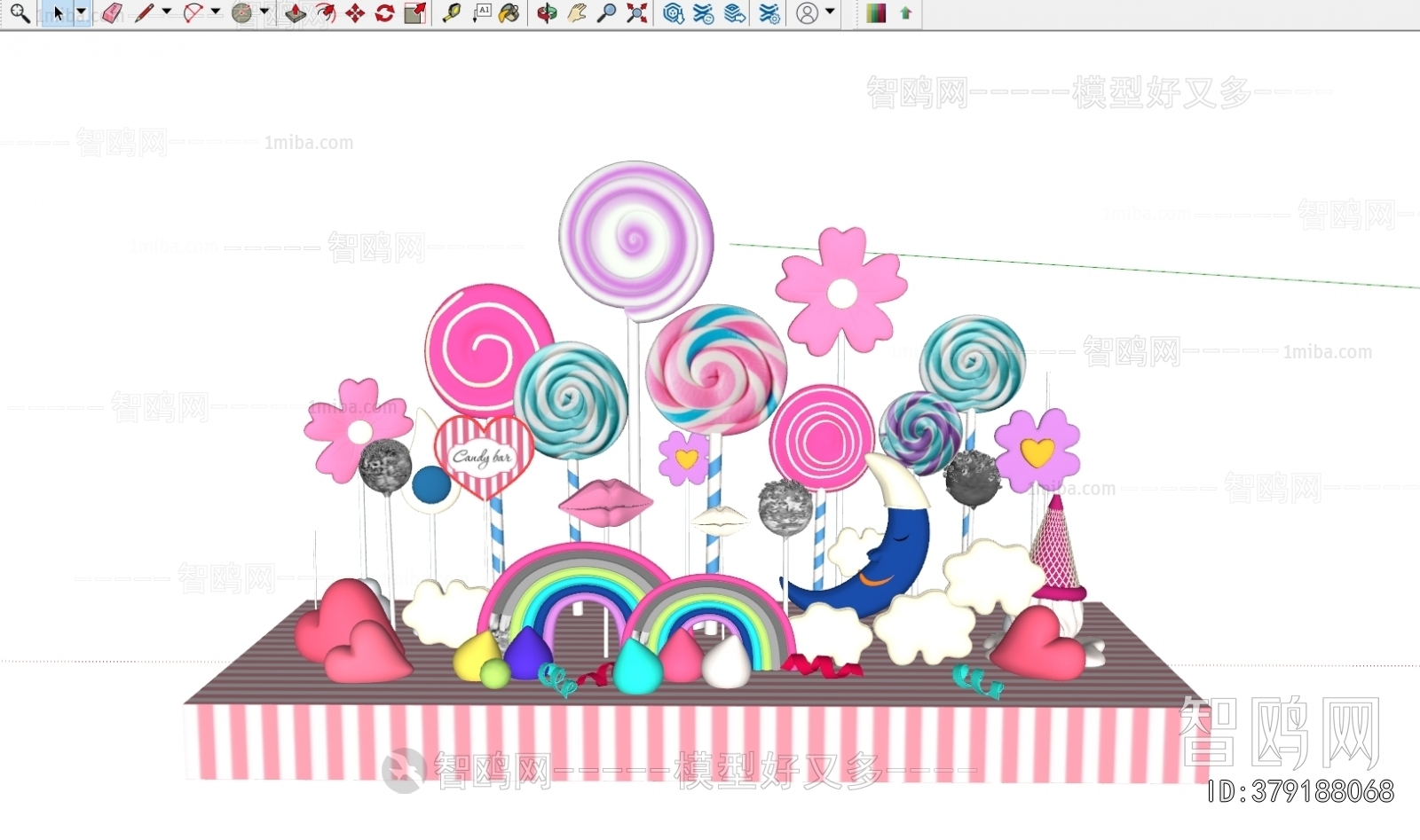Select the Pan hand tool

point(577,13)
